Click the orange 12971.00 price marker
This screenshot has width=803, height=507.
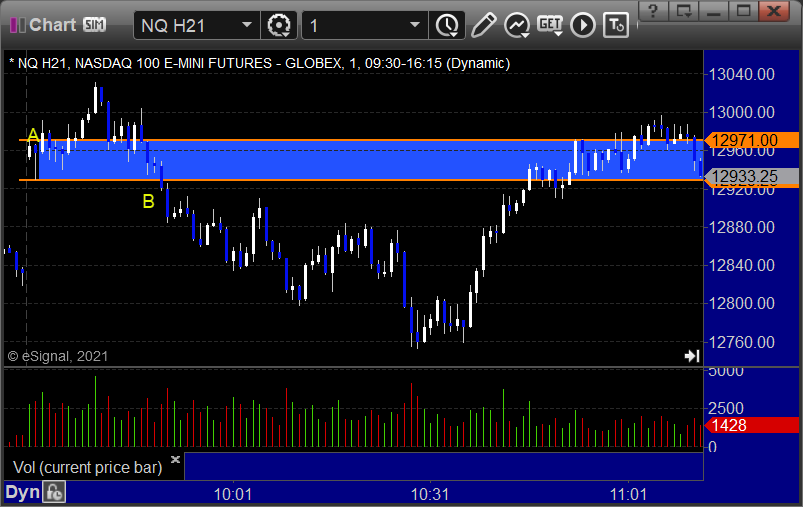coord(751,140)
